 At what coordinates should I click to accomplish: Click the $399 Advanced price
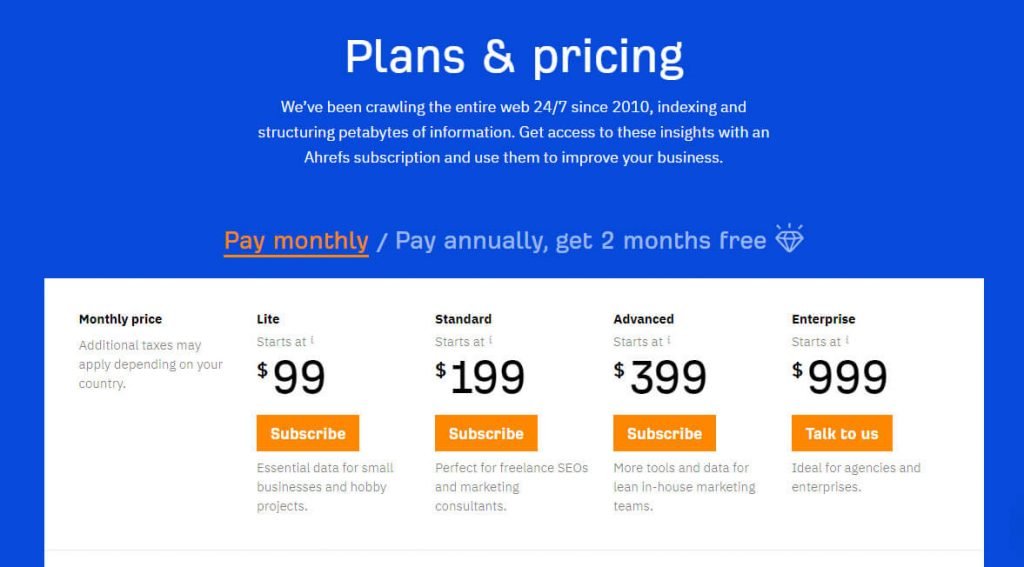660,377
